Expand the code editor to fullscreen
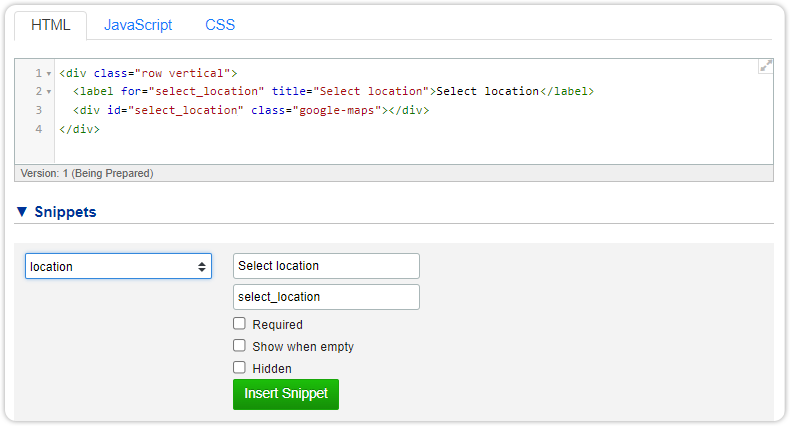The image size is (790, 426). tap(766, 66)
